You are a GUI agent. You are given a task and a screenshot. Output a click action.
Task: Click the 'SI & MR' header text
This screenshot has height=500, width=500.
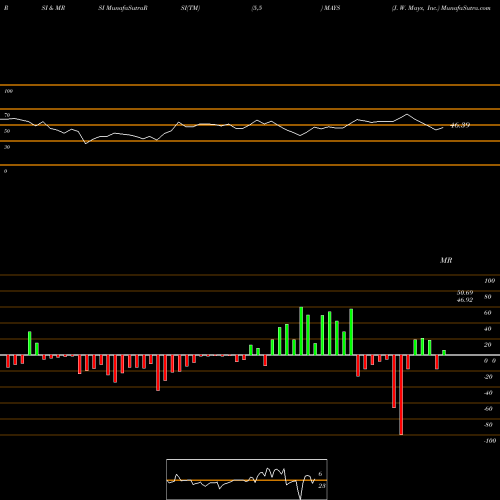click(x=53, y=8)
